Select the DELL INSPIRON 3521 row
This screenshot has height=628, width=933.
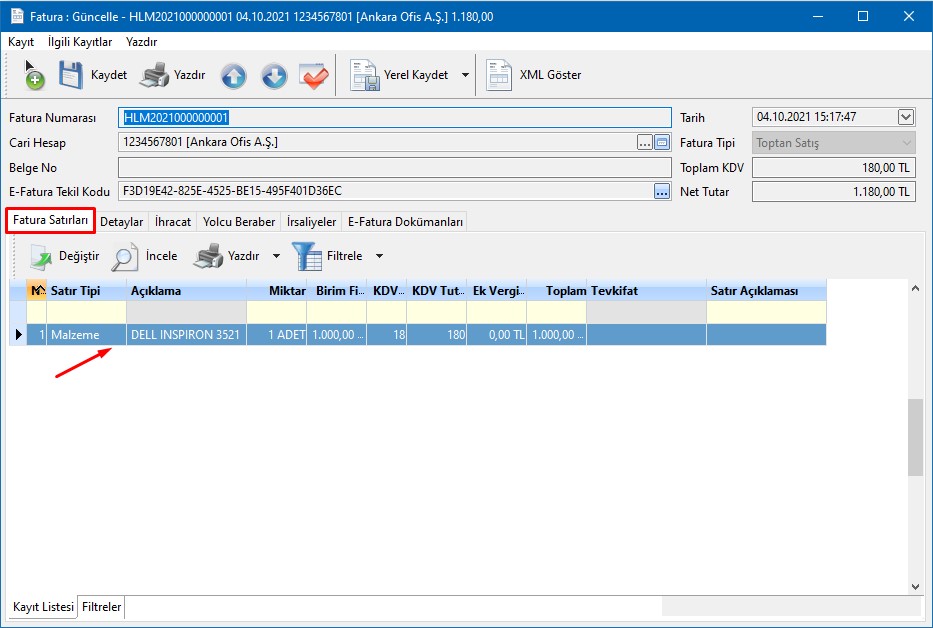(x=185, y=335)
